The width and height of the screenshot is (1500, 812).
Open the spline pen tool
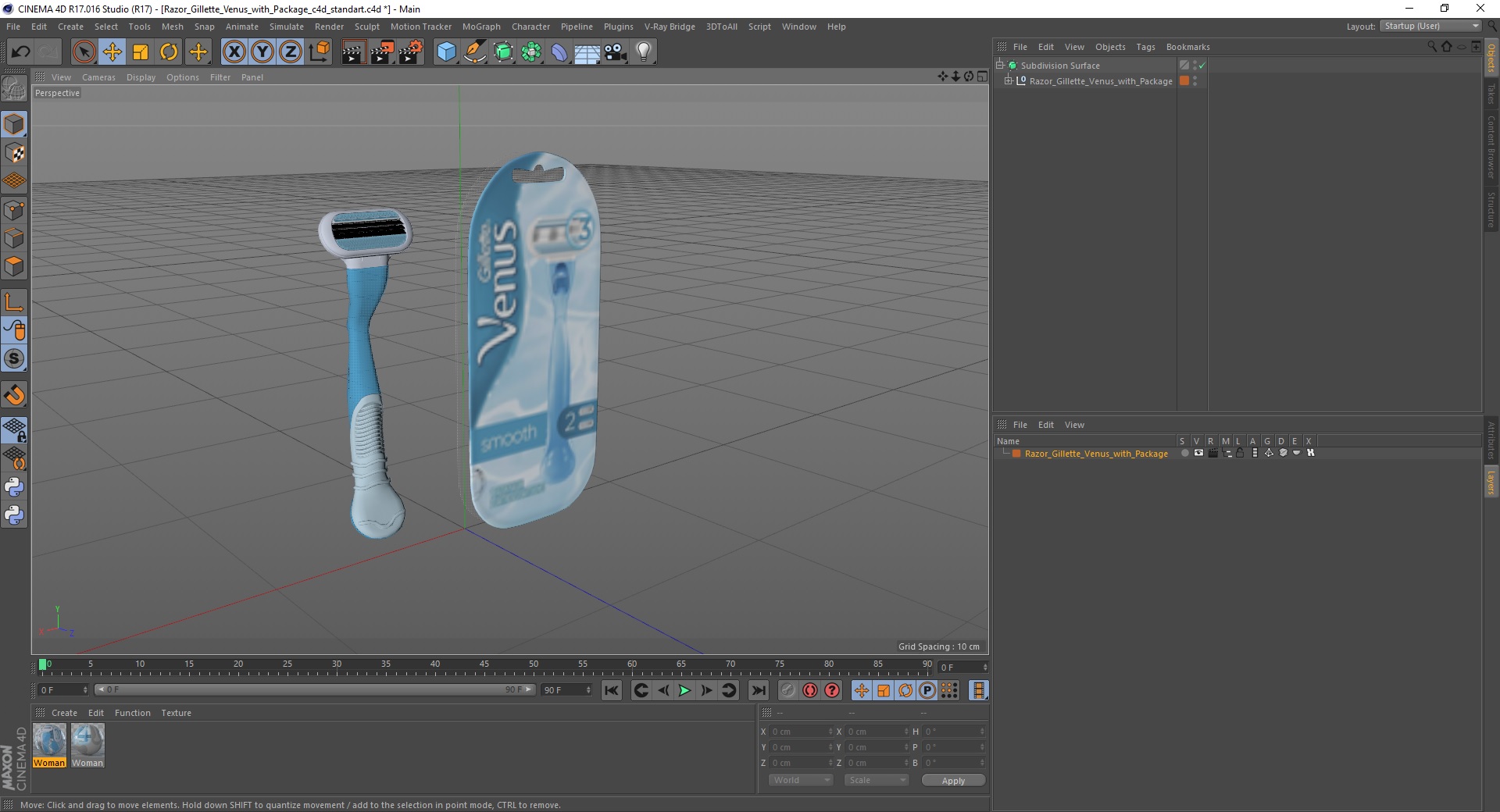point(475,52)
